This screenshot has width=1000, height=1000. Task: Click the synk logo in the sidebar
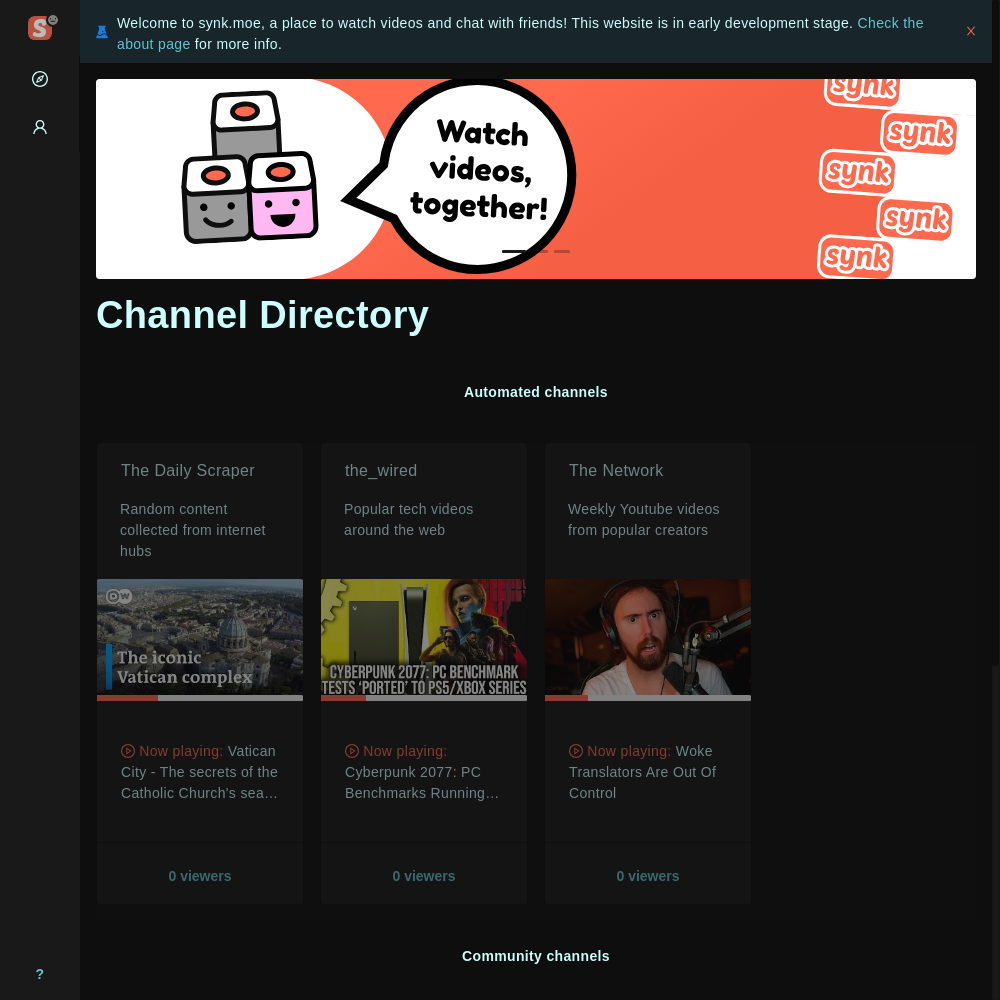pos(40,28)
